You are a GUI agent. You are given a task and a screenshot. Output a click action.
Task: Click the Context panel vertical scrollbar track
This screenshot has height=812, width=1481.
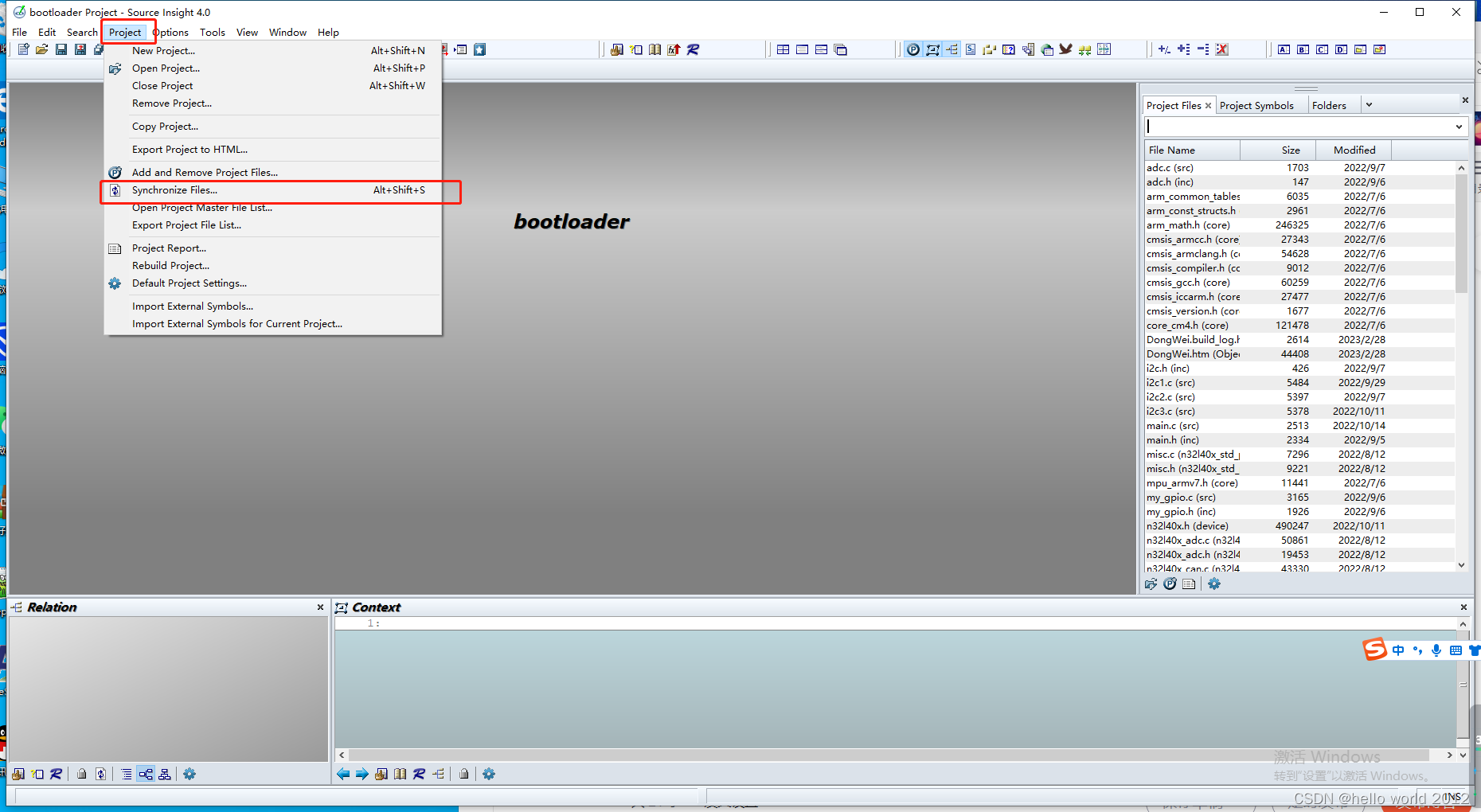tap(1463, 684)
